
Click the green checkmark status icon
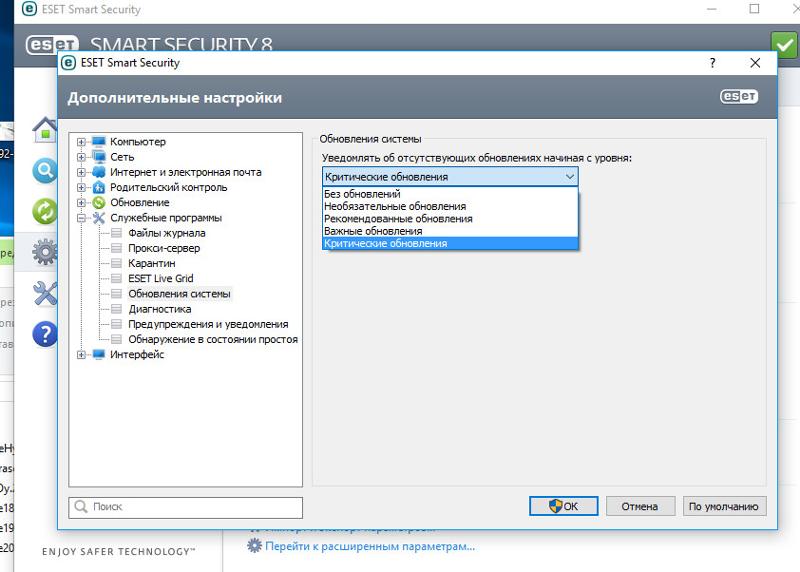784,45
